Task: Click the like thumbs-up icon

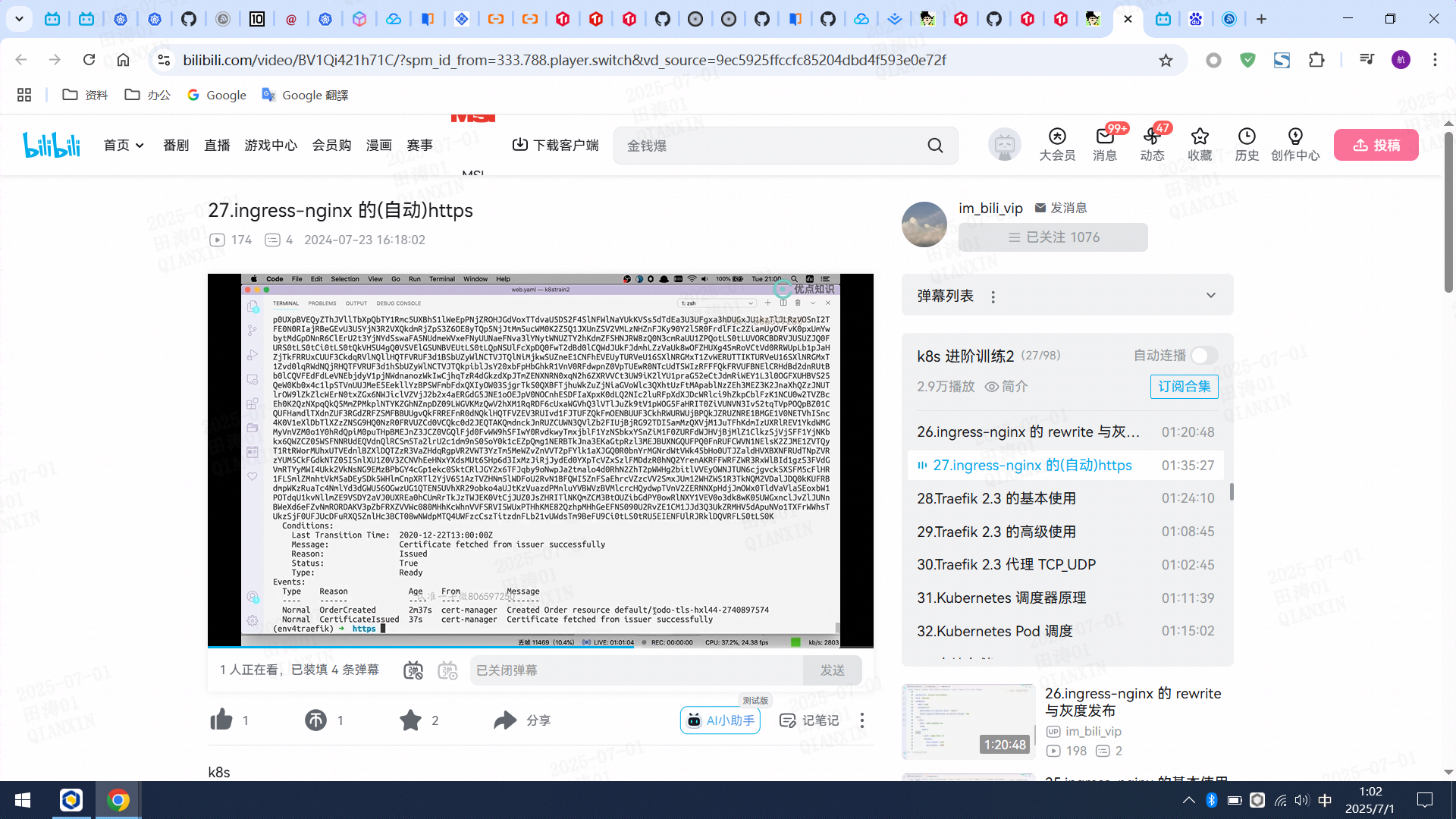Action: 221,720
